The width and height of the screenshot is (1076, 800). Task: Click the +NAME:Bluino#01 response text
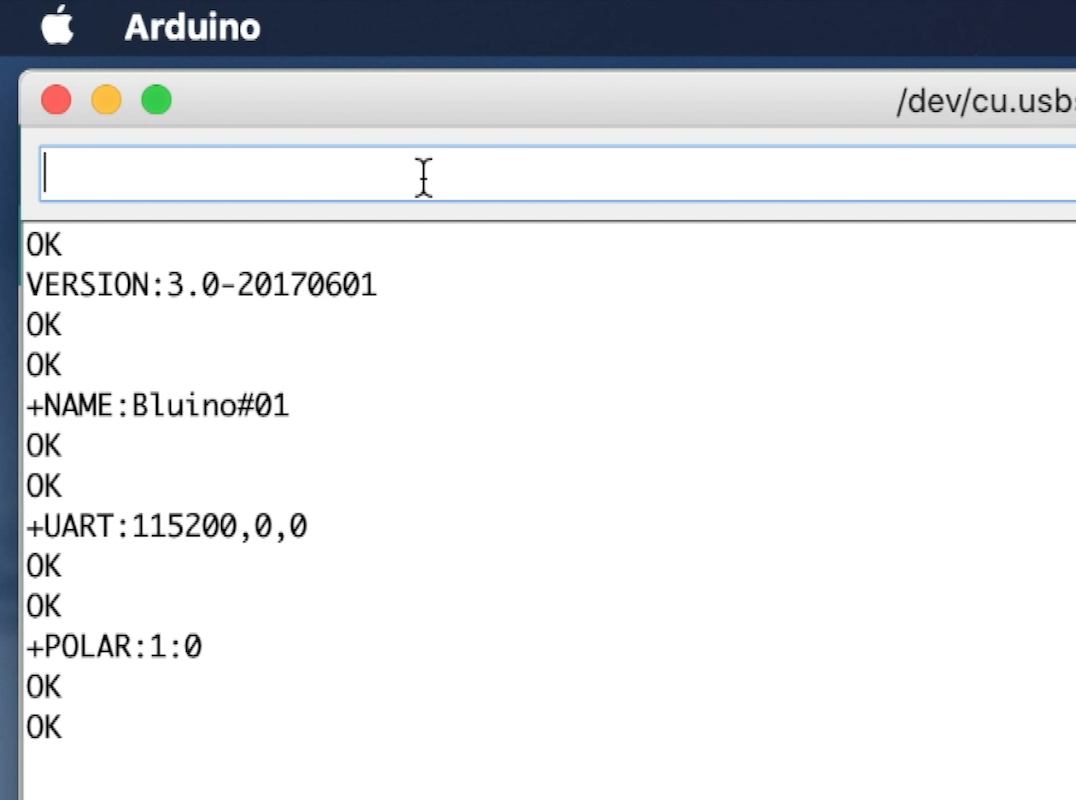point(157,405)
